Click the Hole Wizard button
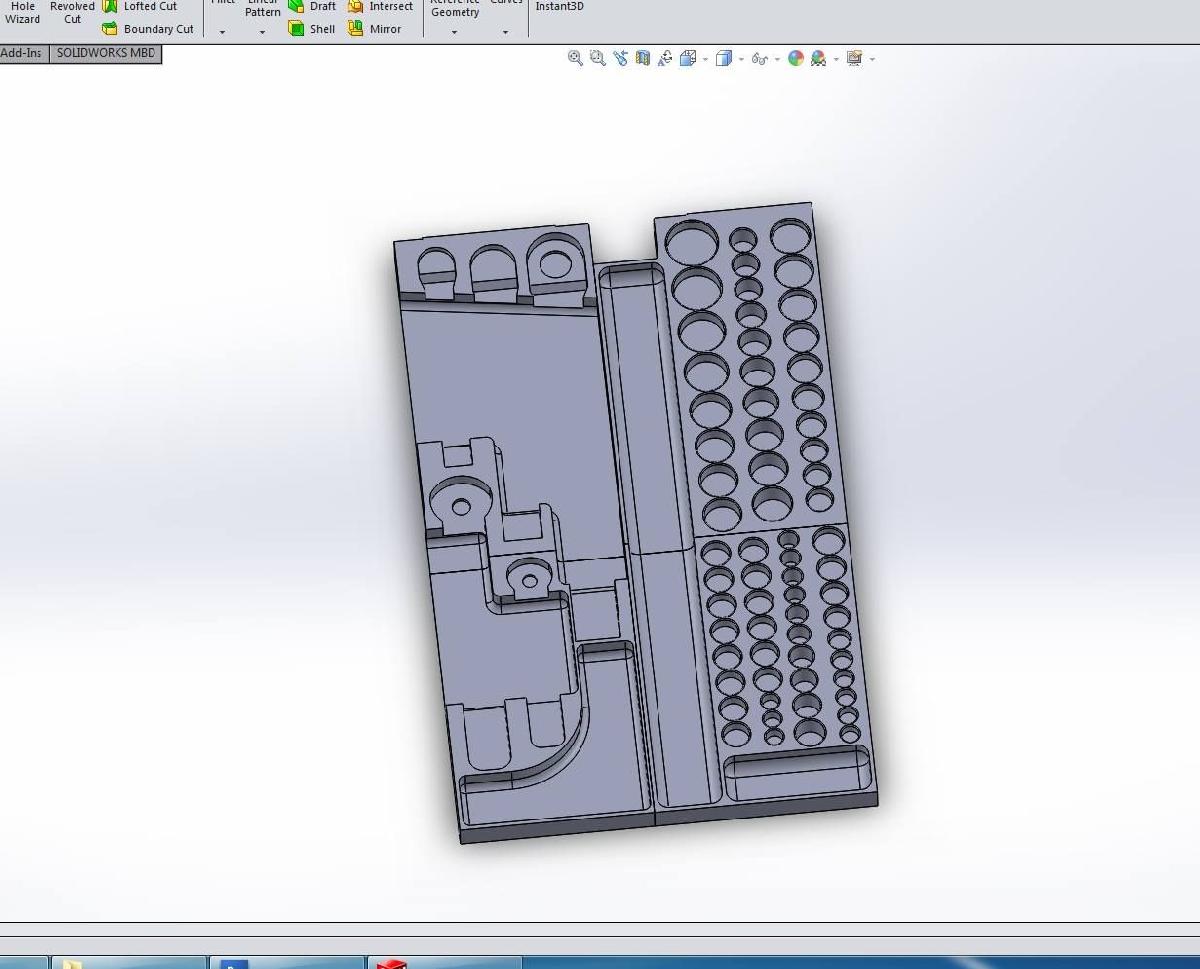The image size is (1200, 969). coord(22,12)
